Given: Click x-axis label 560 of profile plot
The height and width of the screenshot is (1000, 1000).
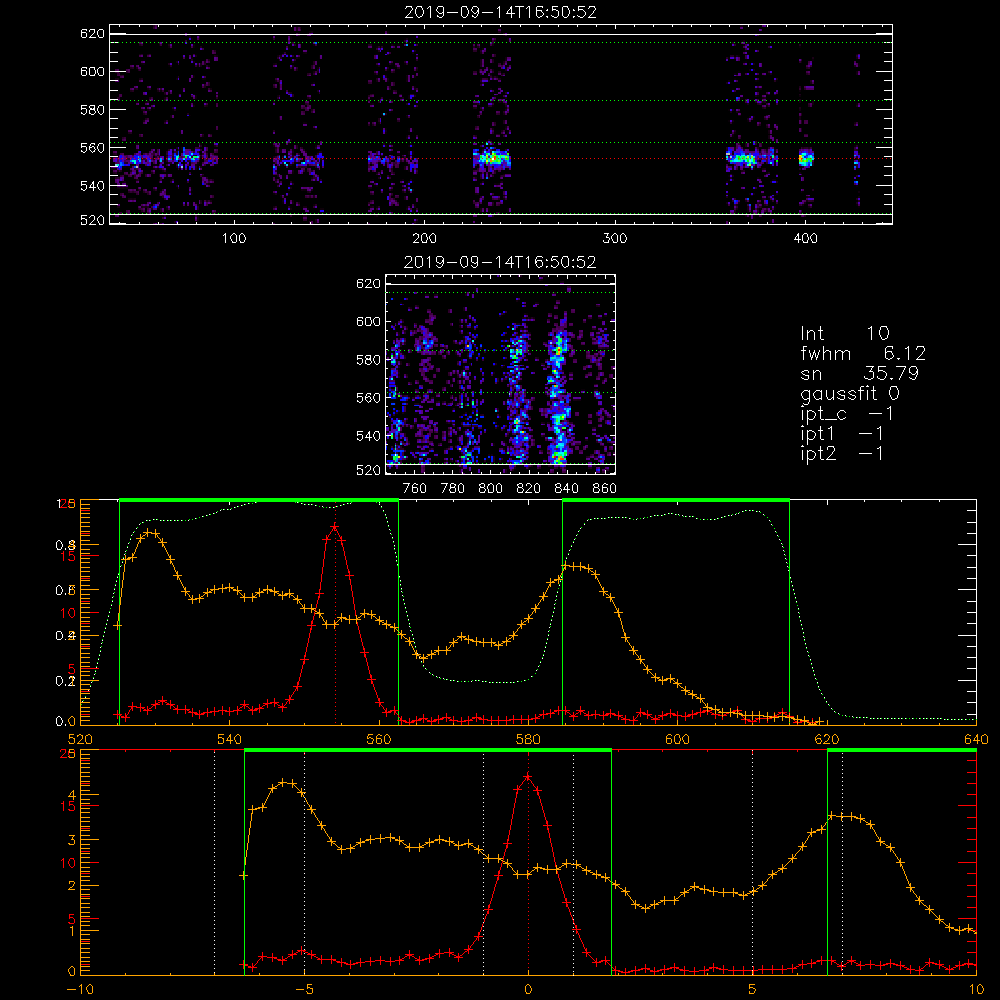Looking at the screenshot, I should point(379,739).
